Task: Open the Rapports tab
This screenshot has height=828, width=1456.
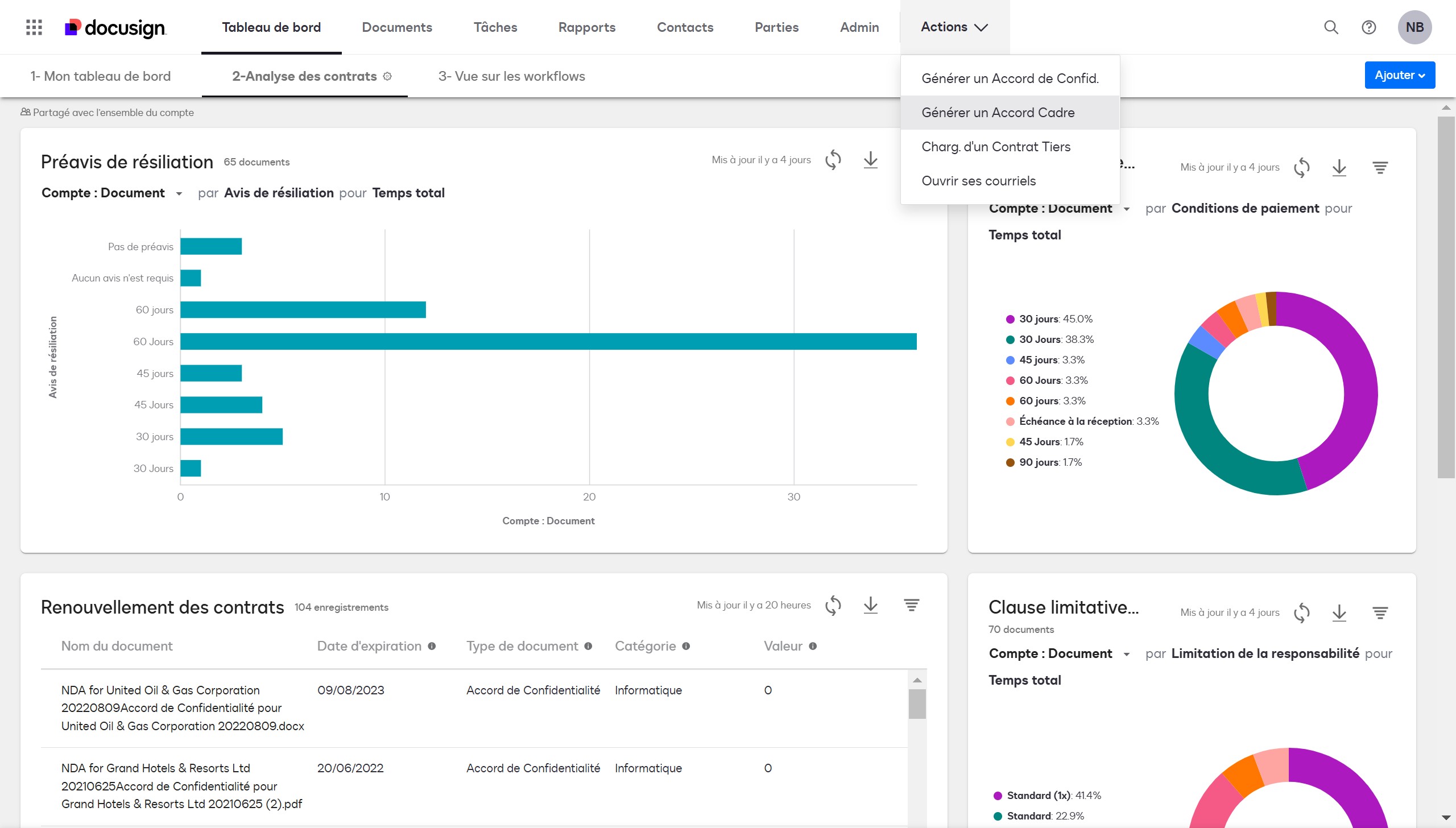Action: click(x=587, y=27)
